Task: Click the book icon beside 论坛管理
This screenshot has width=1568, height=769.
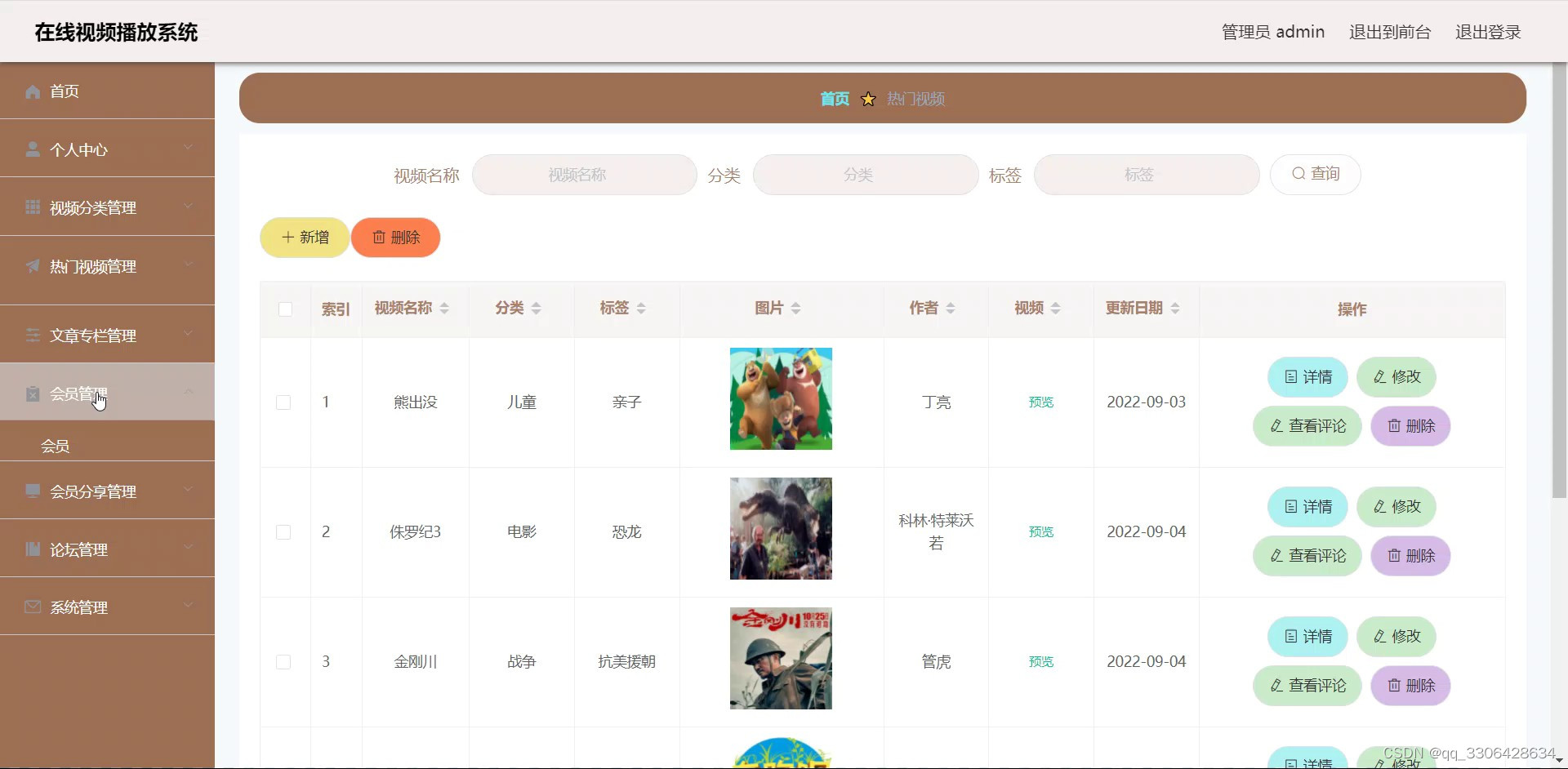Action: point(33,549)
